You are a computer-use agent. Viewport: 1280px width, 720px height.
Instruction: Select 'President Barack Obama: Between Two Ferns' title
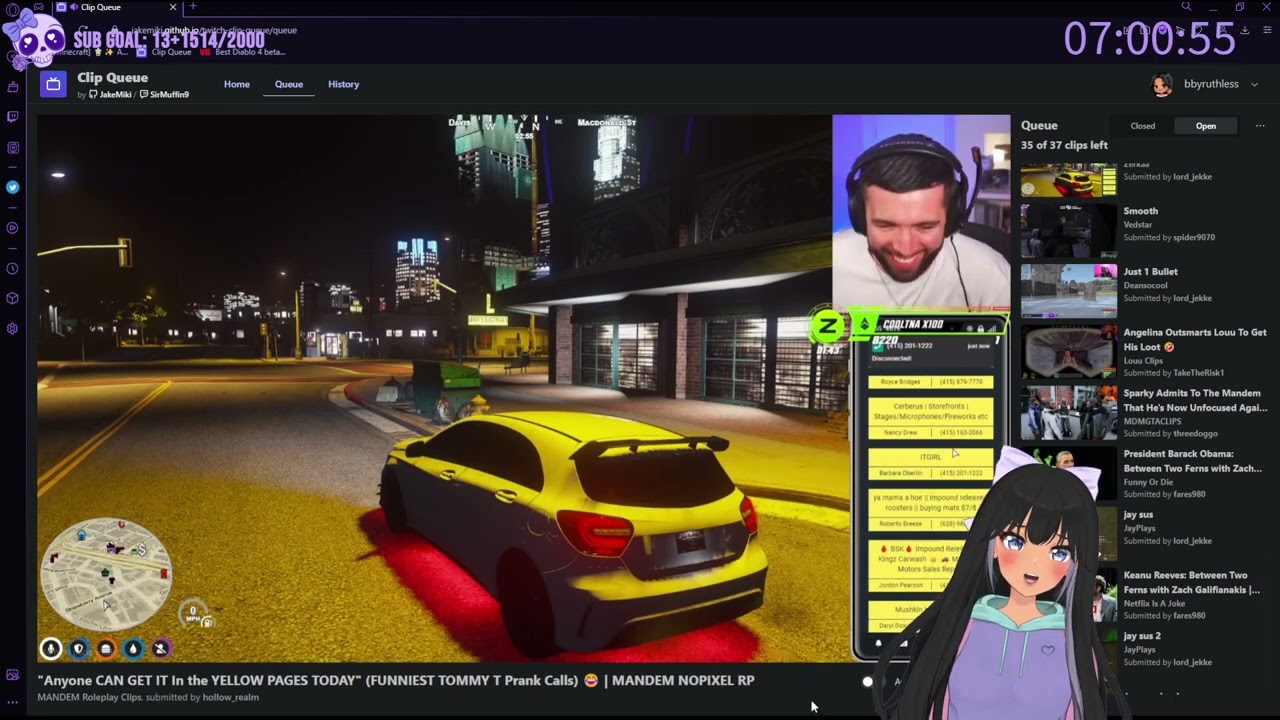coord(1193,461)
